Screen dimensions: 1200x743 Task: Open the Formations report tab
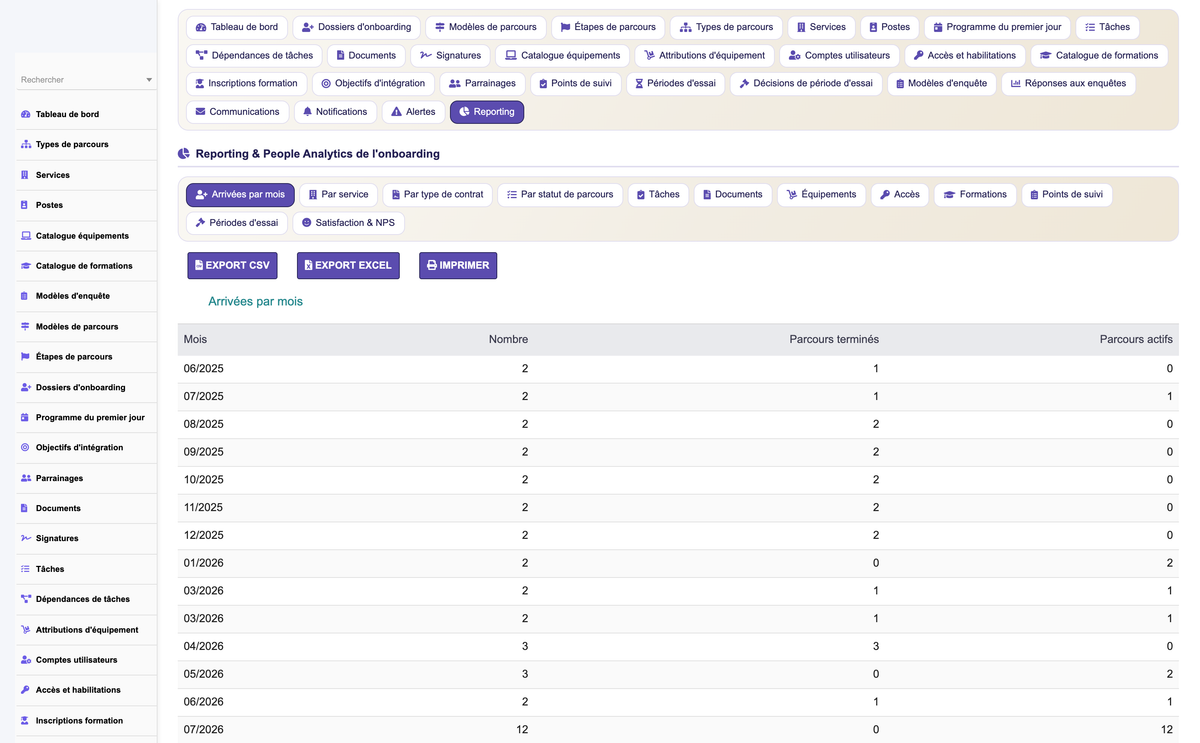tap(975, 195)
